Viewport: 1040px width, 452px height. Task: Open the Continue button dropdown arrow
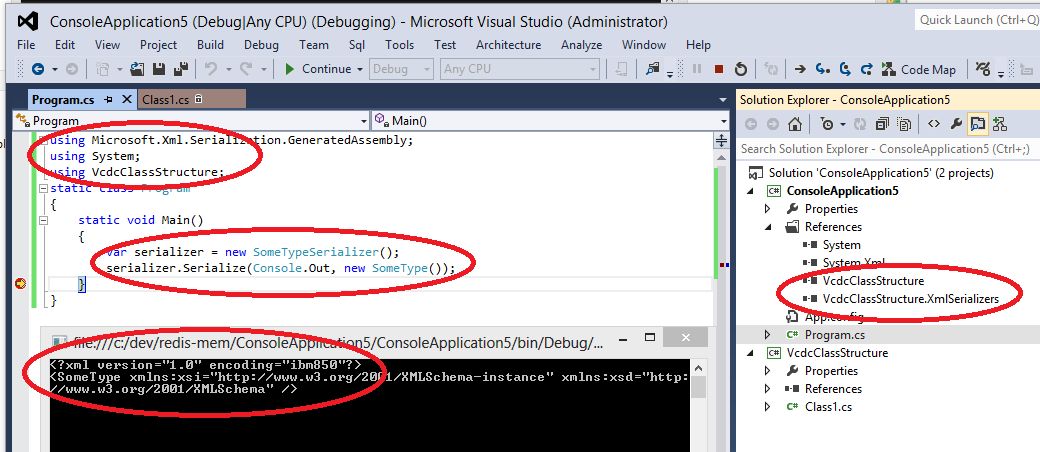pos(359,69)
